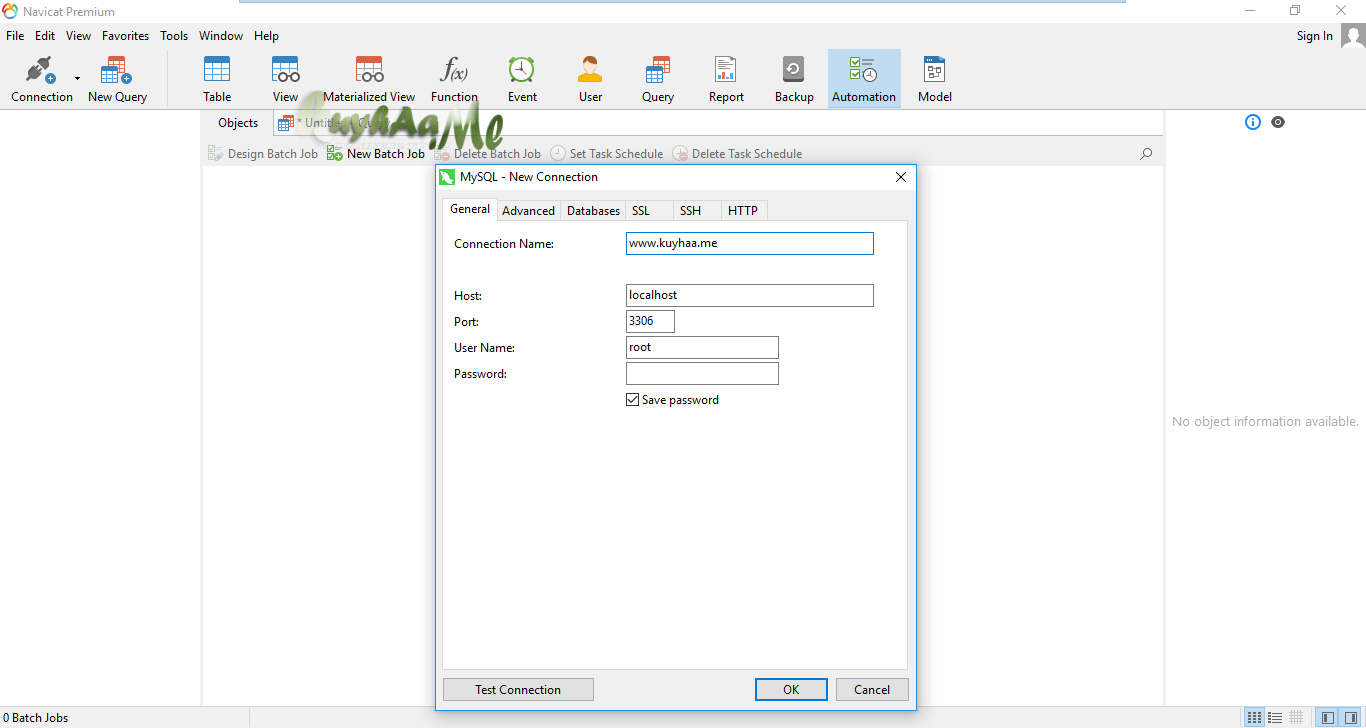
Task: Select the General tab in dialog
Action: tap(470, 209)
